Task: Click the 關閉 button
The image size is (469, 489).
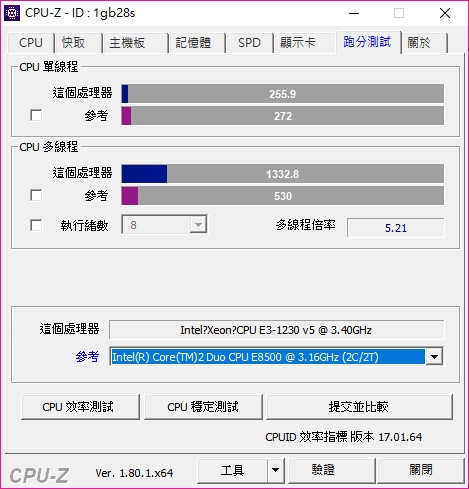Action: point(421,470)
